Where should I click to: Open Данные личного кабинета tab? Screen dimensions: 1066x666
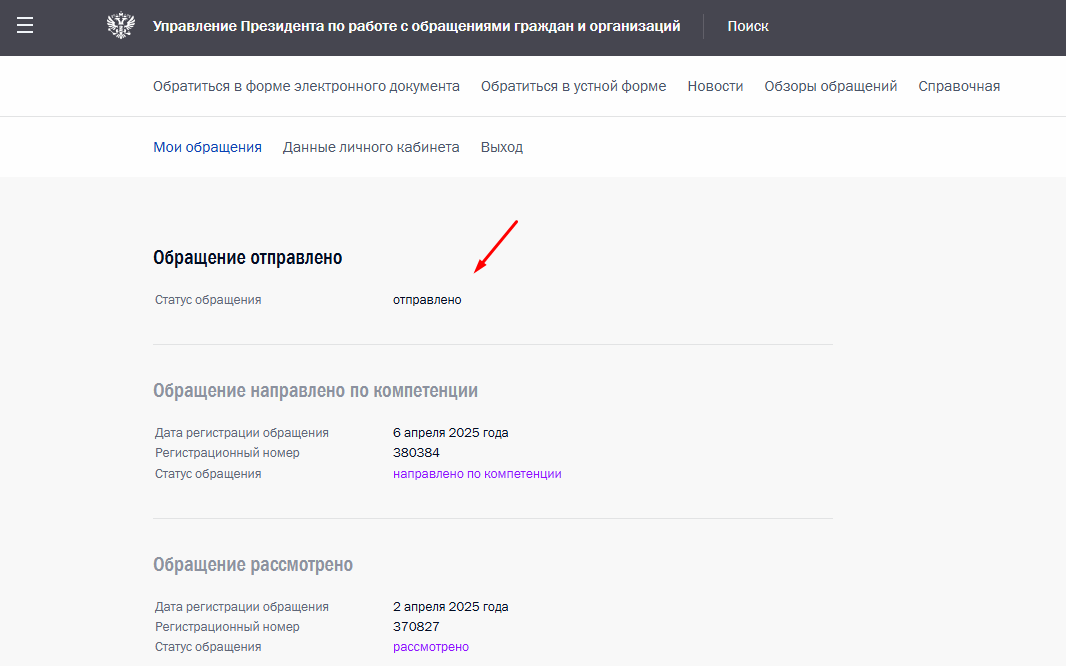(371, 147)
